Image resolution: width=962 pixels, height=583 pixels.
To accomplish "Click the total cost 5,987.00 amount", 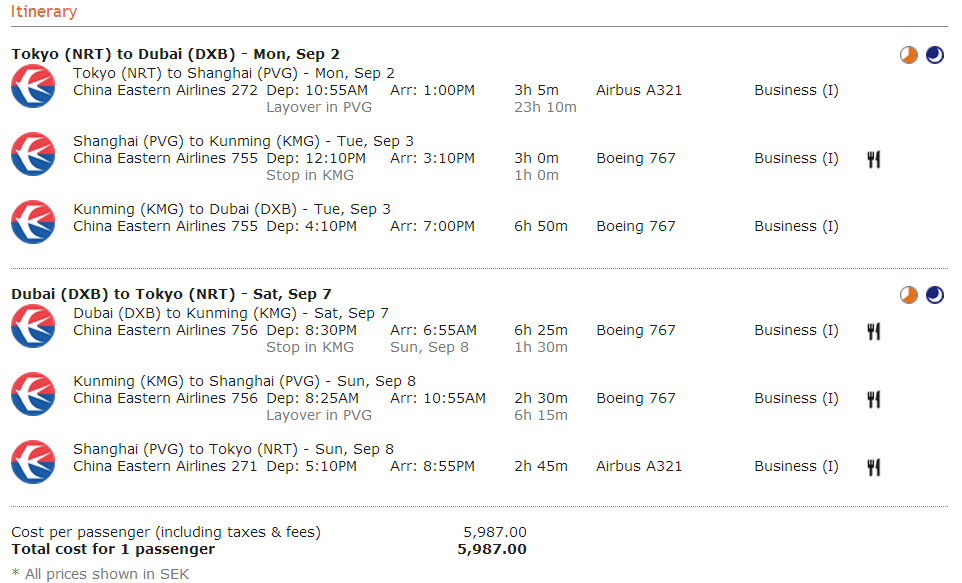I will pos(492,549).
